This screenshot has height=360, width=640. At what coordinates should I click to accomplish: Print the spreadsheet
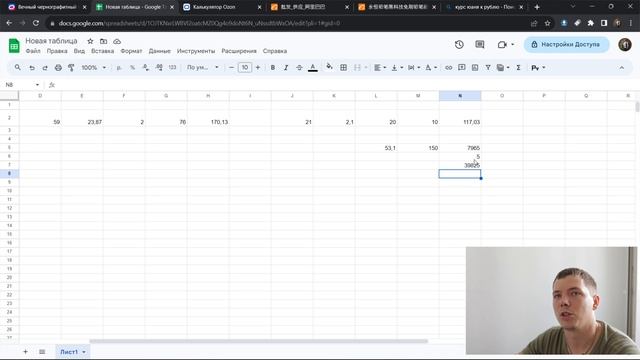[58, 68]
